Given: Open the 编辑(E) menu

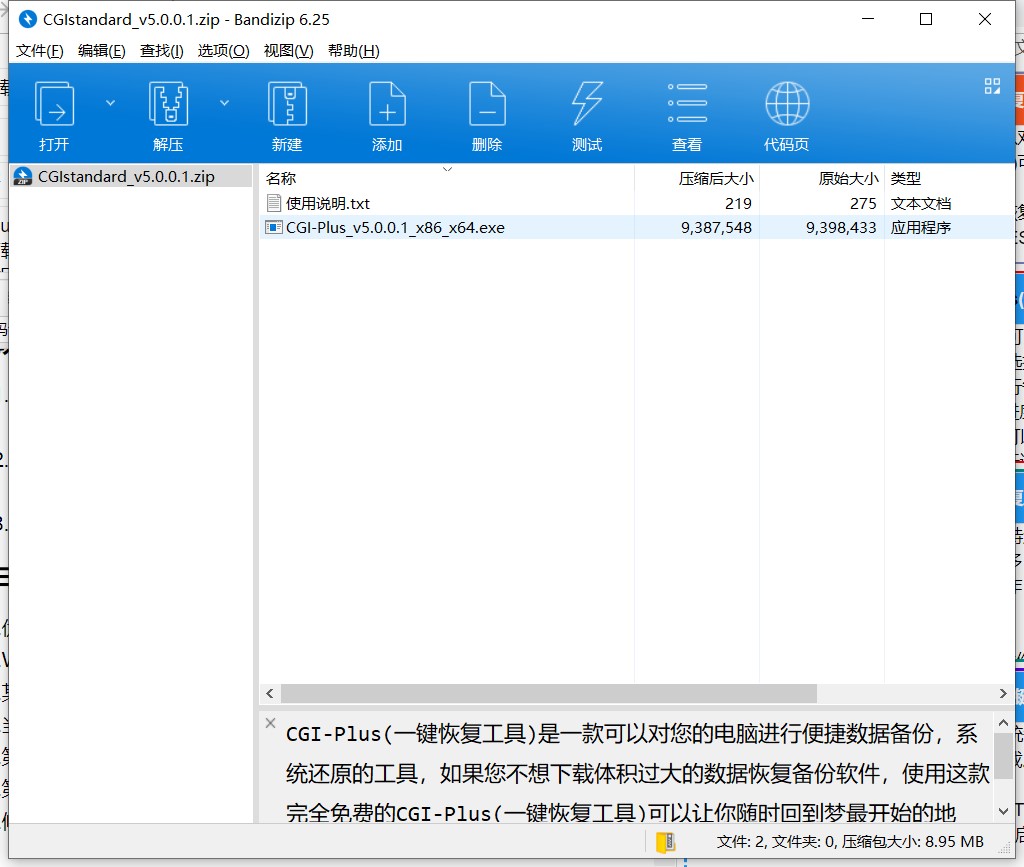Looking at the screenshot, I should point(101,51).
